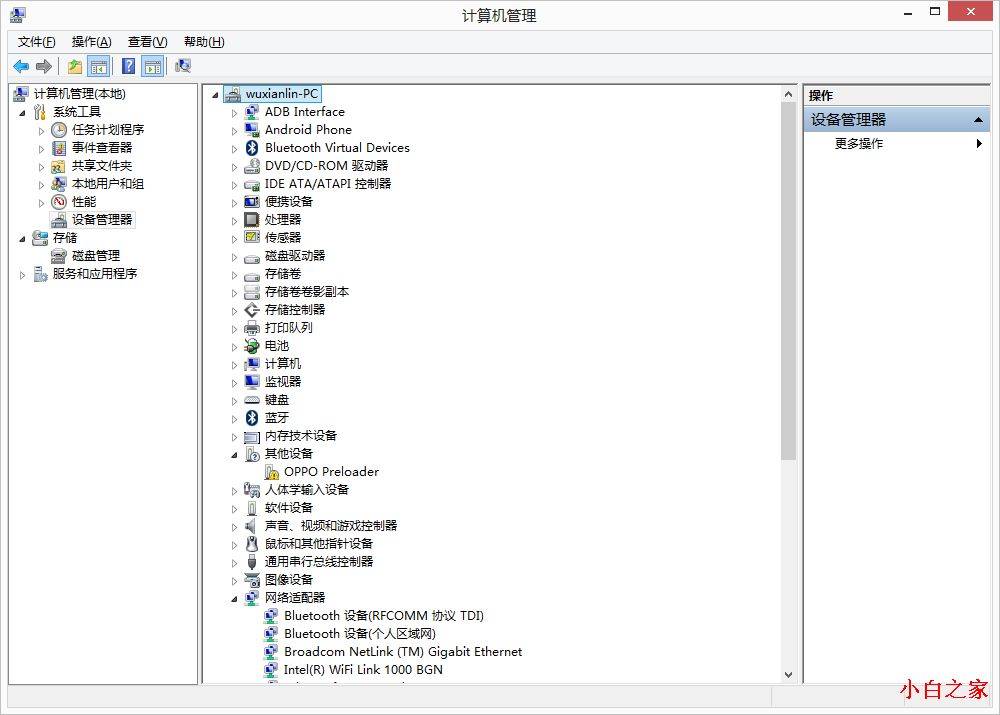Click the Up one level toolbar icon

[x=75, y=66]
